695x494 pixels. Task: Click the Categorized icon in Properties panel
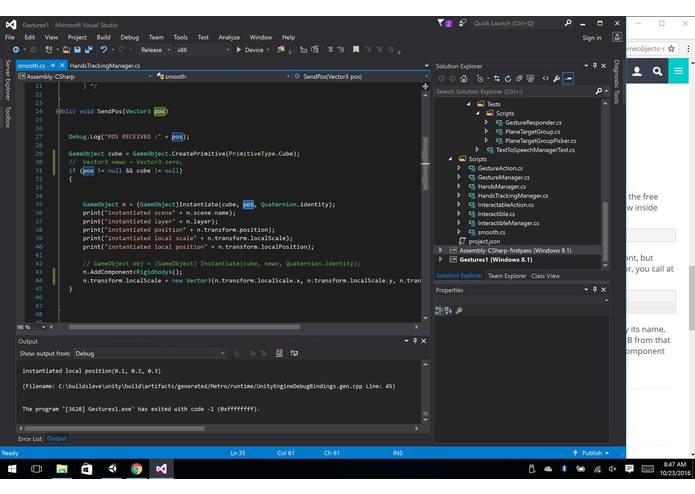point(438,310)
